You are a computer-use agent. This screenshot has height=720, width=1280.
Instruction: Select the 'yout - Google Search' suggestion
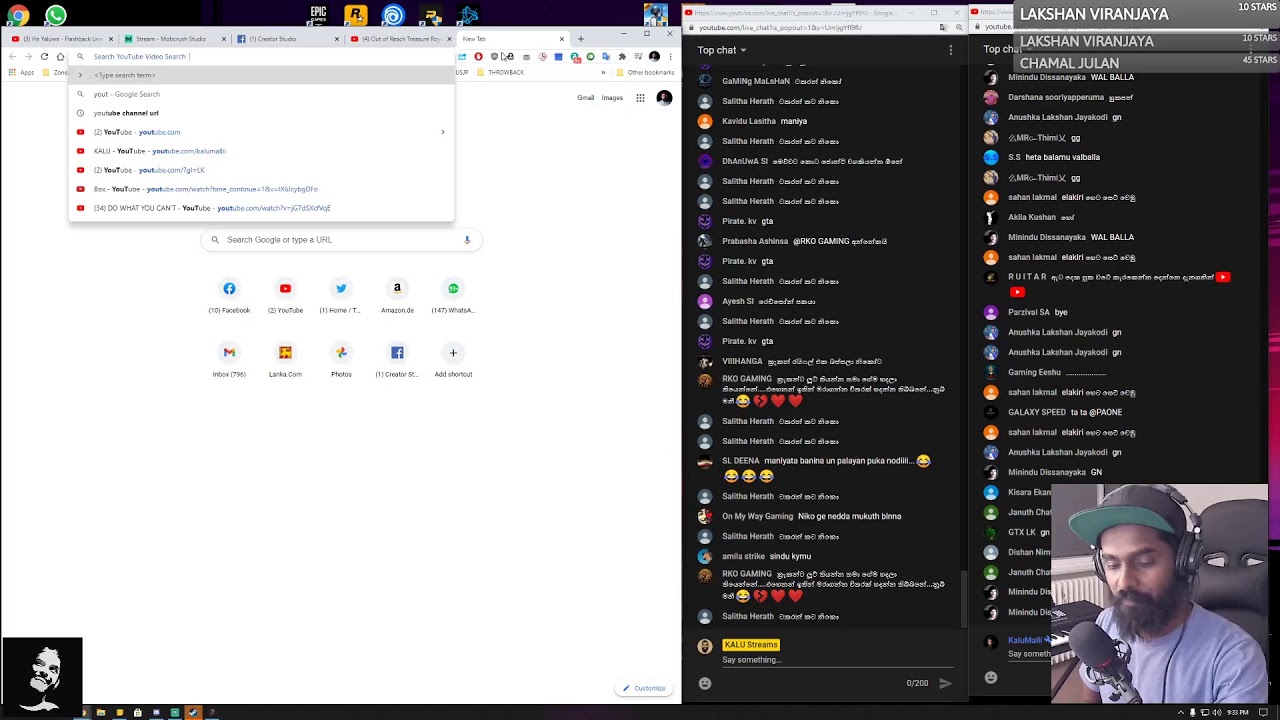[x=261, y=94]
